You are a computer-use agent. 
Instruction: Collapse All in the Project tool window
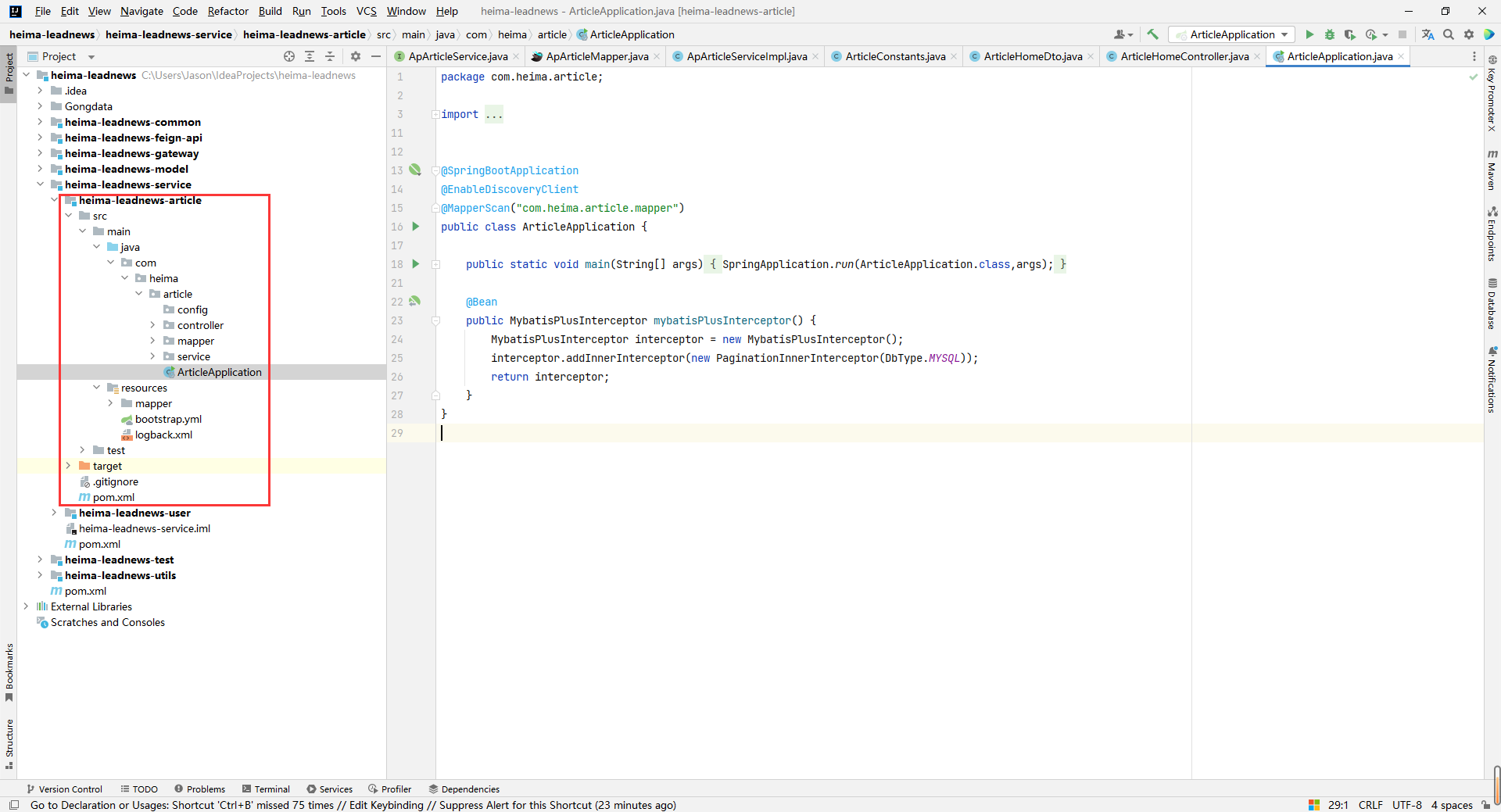pos(330,56)
